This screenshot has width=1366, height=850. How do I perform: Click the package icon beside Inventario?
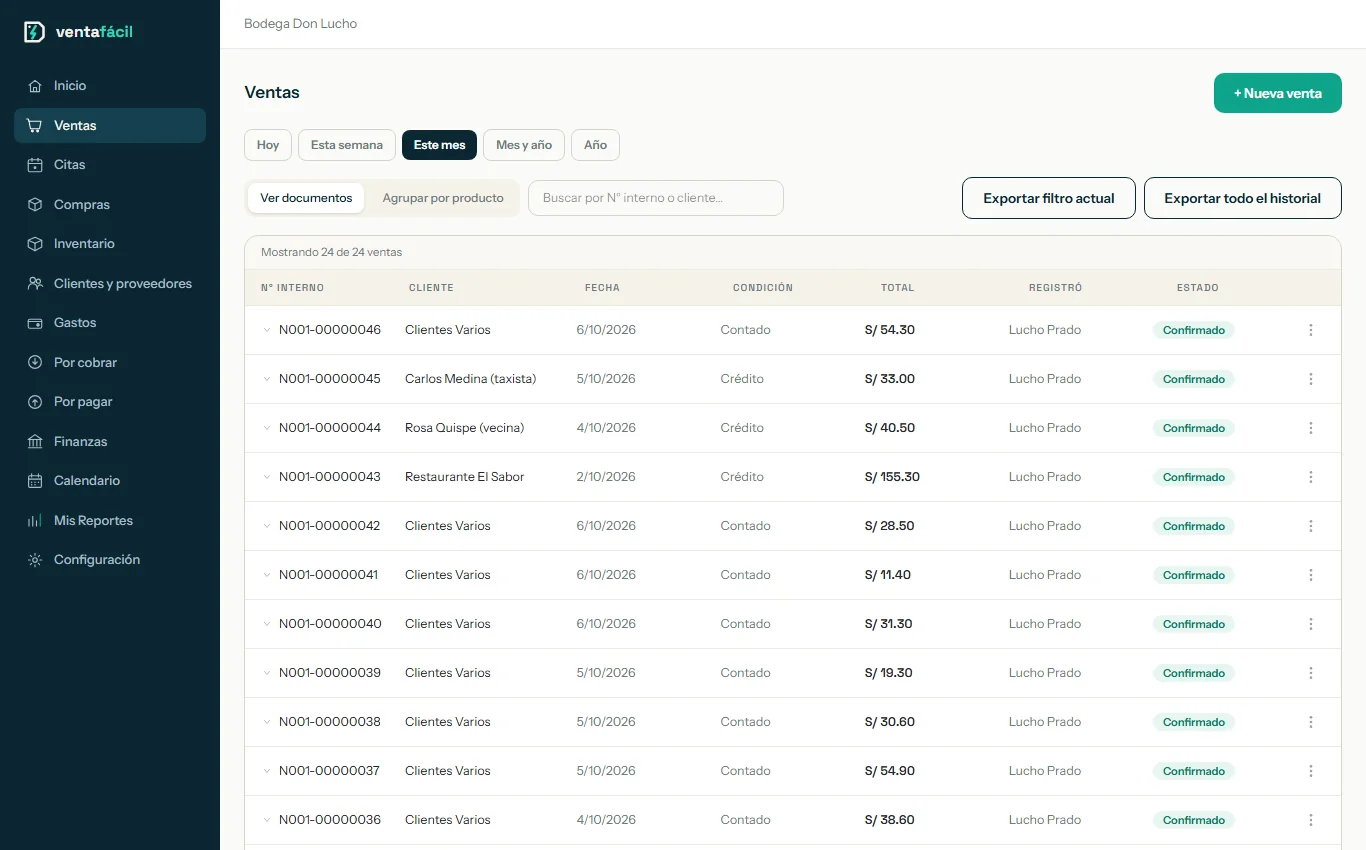point(35,244)
